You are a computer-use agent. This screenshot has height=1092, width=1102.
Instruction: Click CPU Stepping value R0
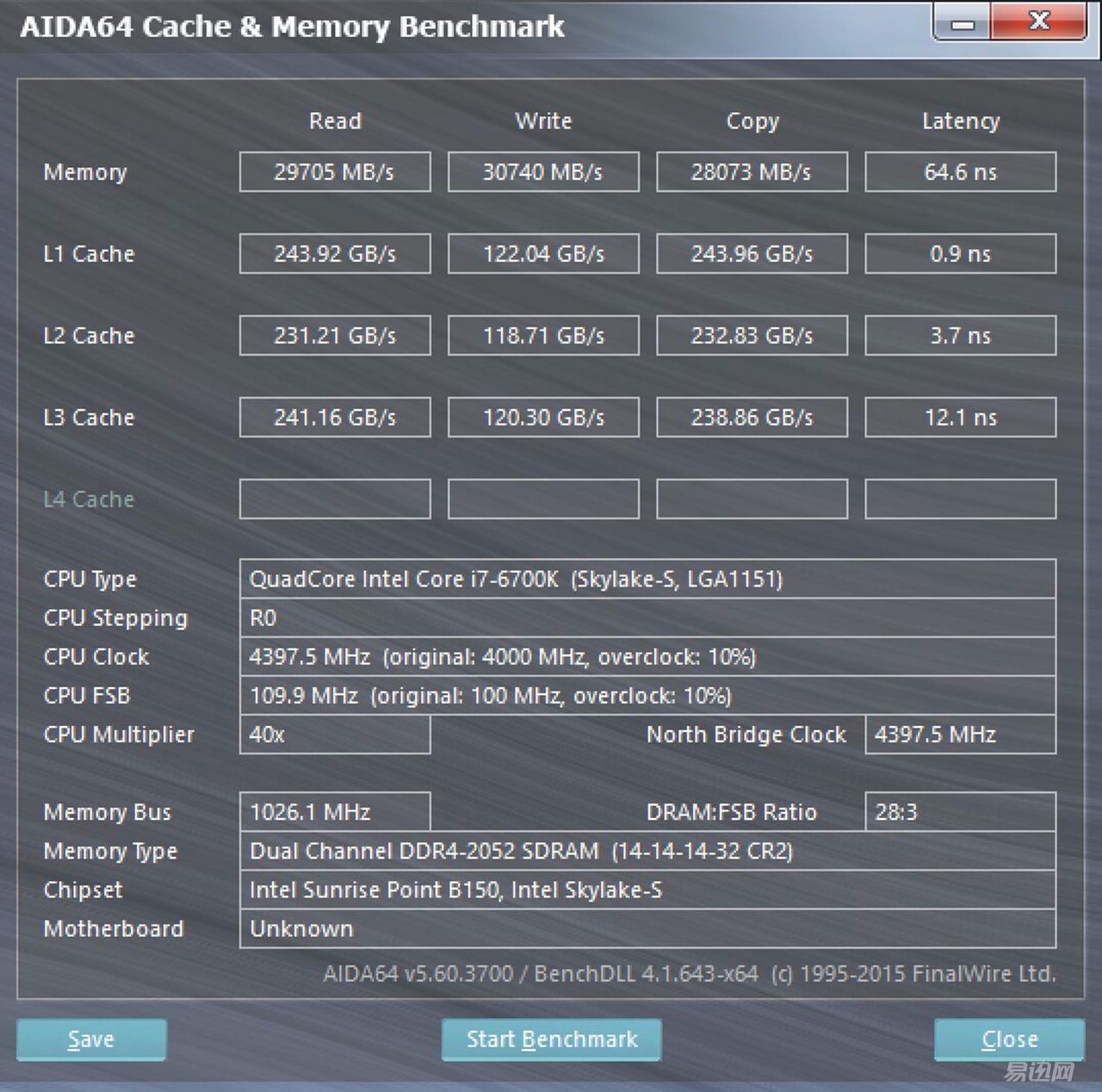pyautogui.click(x=647, y=617)
